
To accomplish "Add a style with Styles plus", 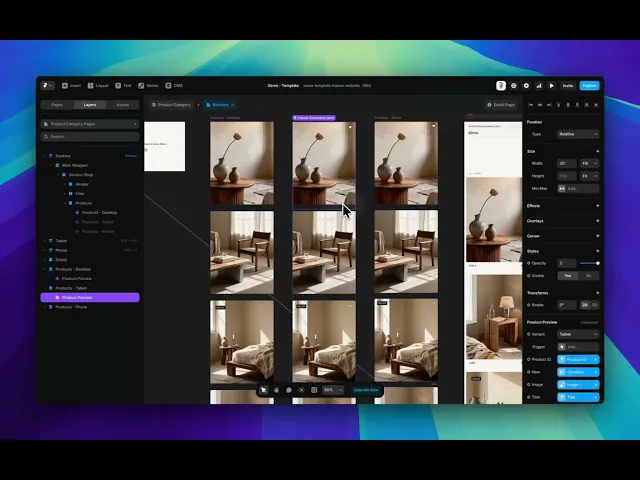I will (597, 251).
